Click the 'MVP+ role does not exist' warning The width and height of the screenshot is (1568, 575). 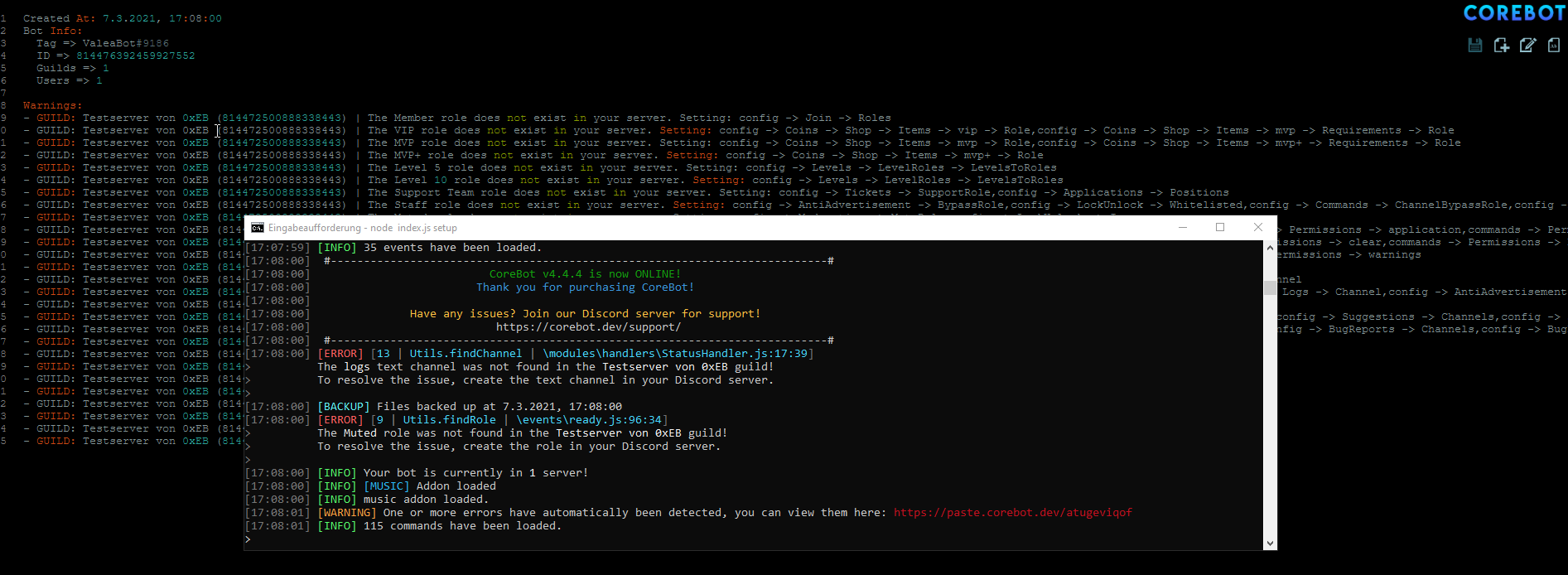coord(533,155)
